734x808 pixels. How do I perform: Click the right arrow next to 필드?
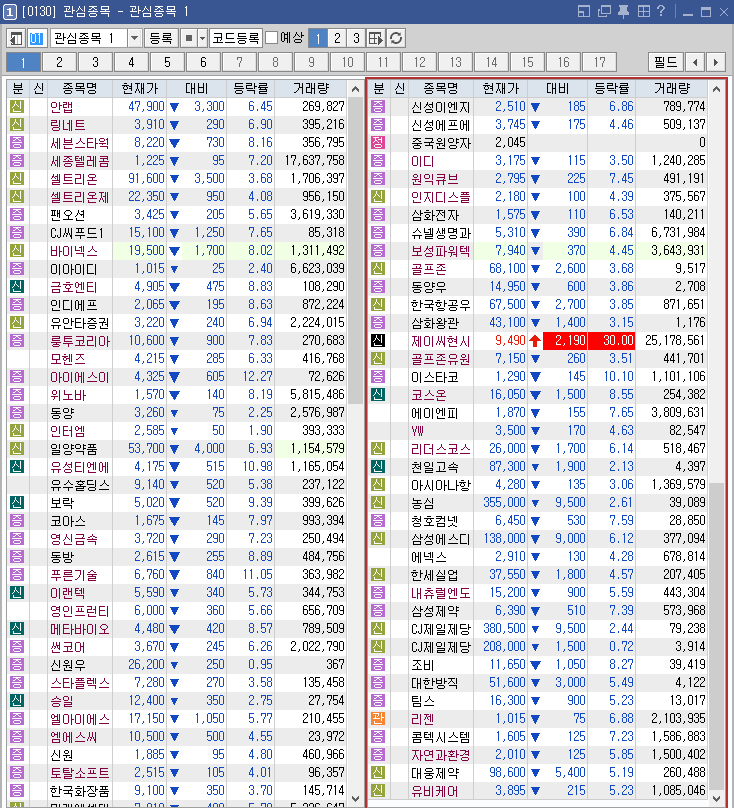[x=715, y=62]
